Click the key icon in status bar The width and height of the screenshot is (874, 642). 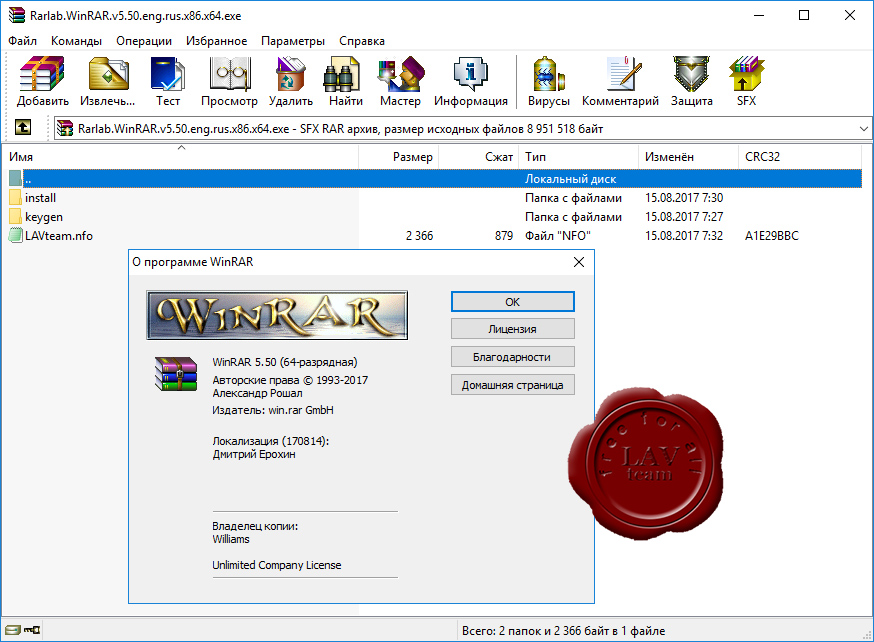(32, 630)
